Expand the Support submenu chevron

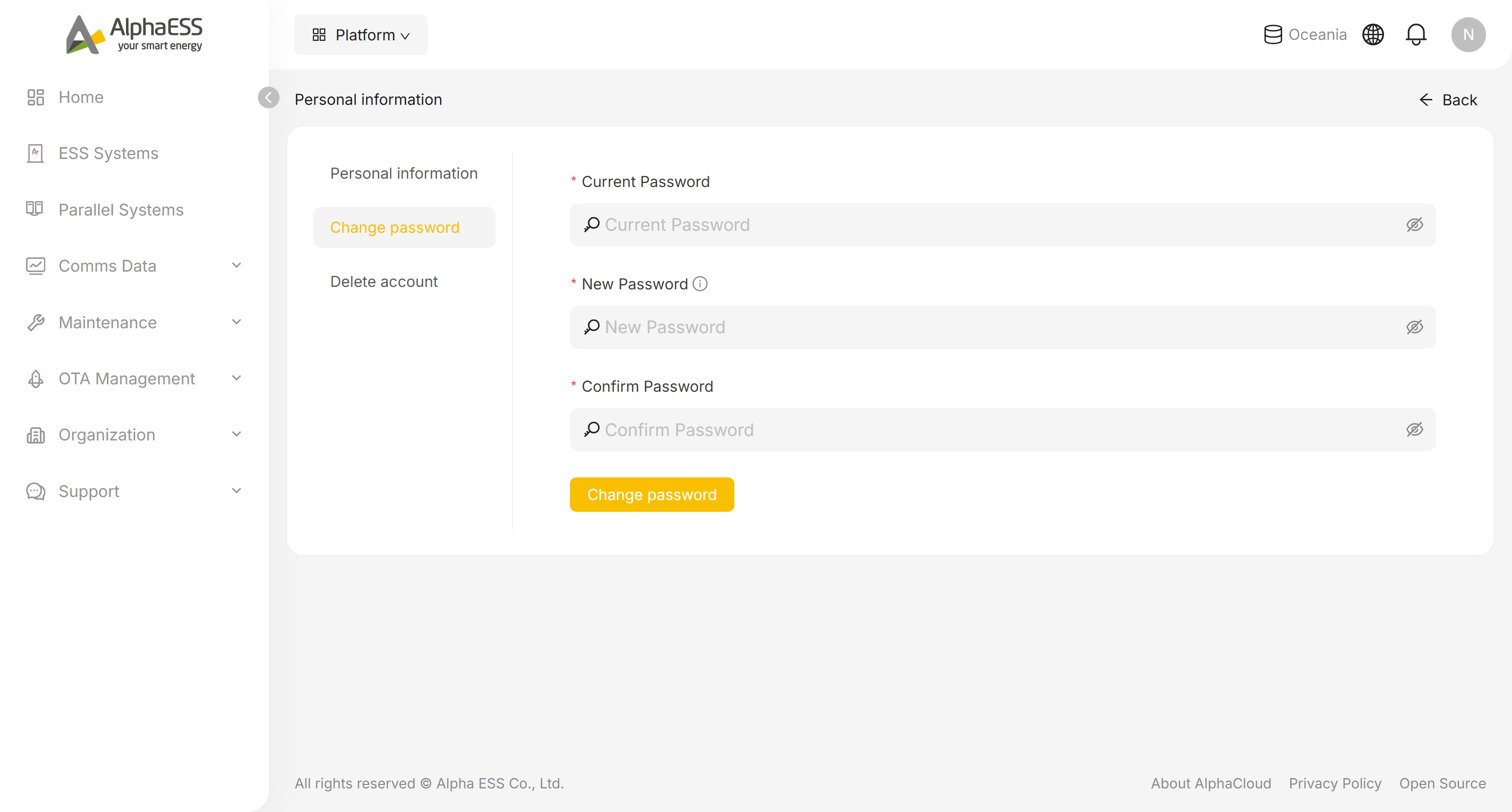click(x=237, y=491)
